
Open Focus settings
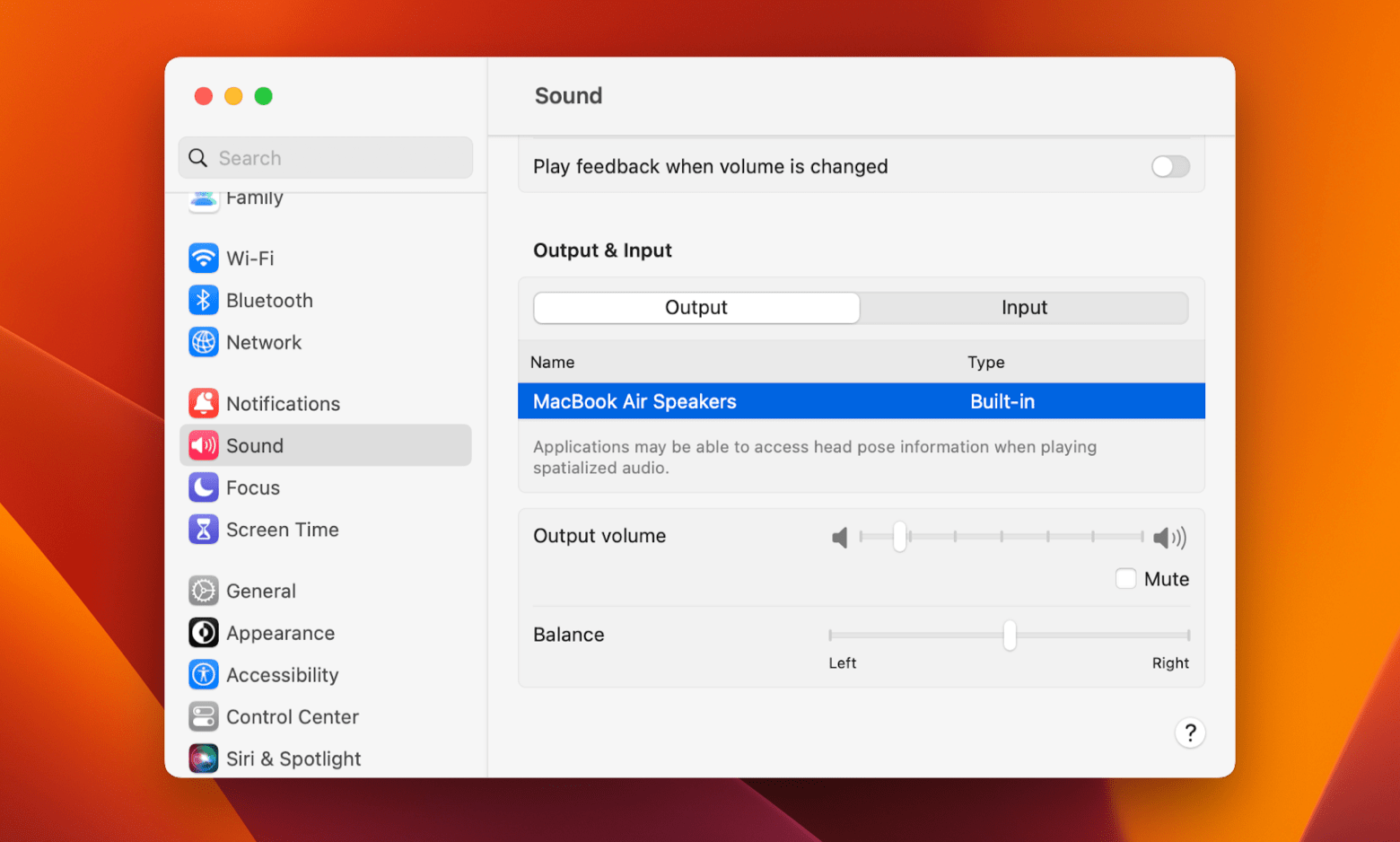pyautogui.click(x=255, y=487)
